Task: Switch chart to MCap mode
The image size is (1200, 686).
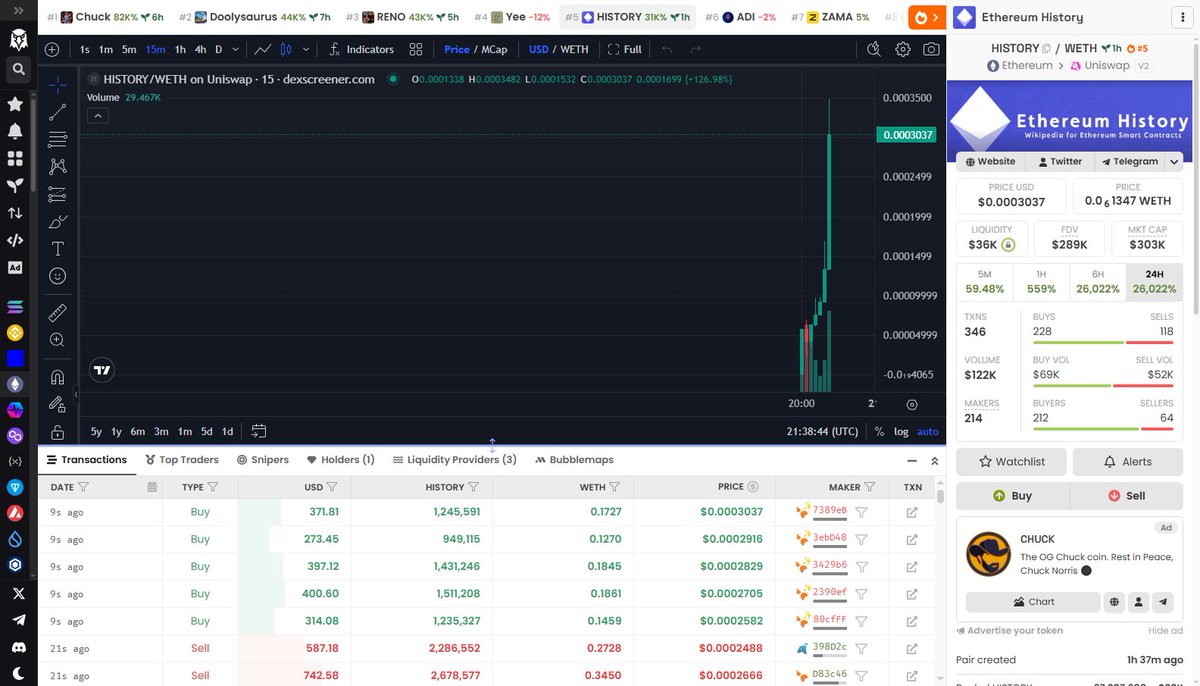Action: coord(494,49)
